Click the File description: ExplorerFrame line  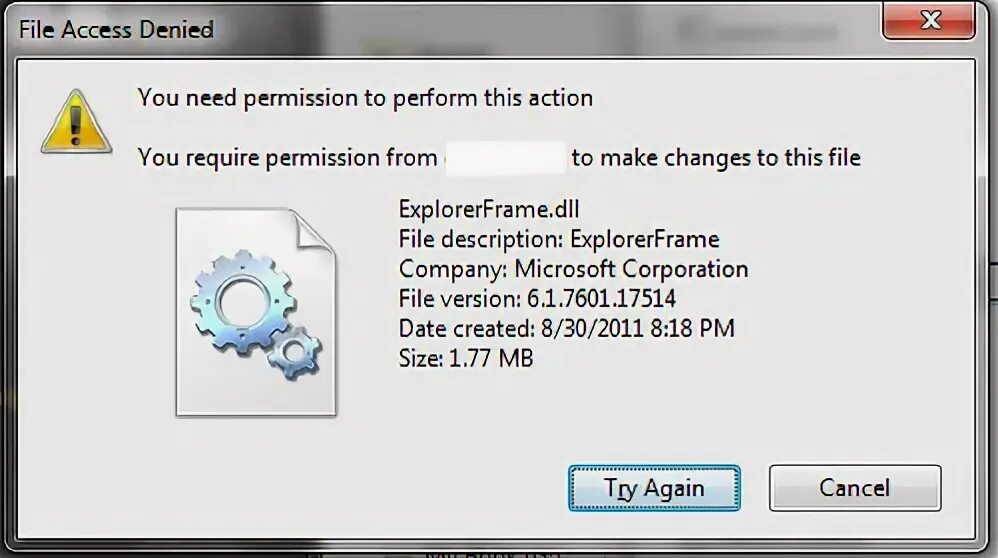[559, 239]
